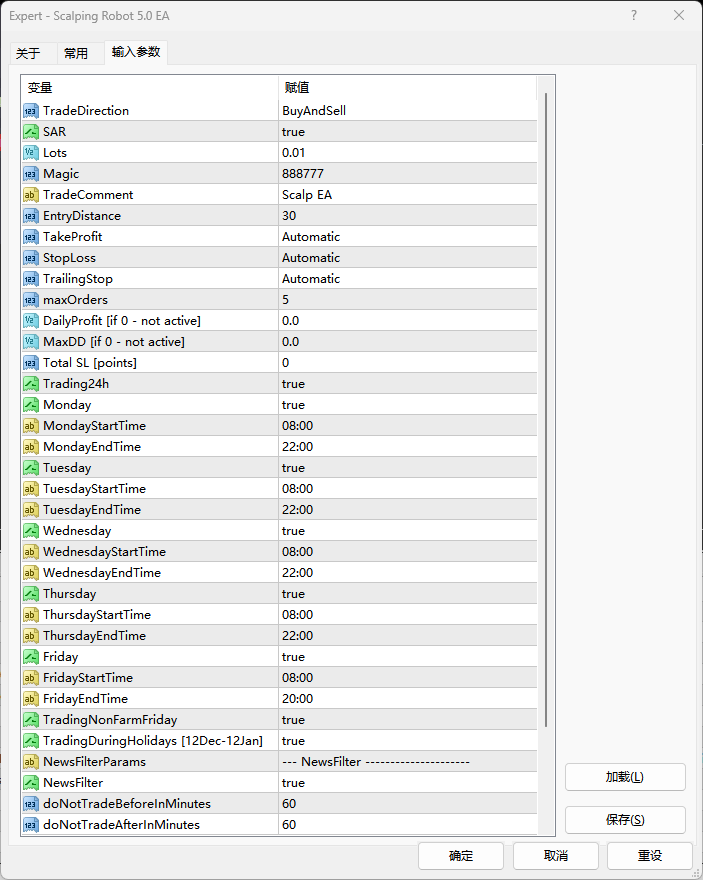This screenshot has width=703, height=880.
Task: Toggle the NewsFilter true value
Action: pos(293,783)
